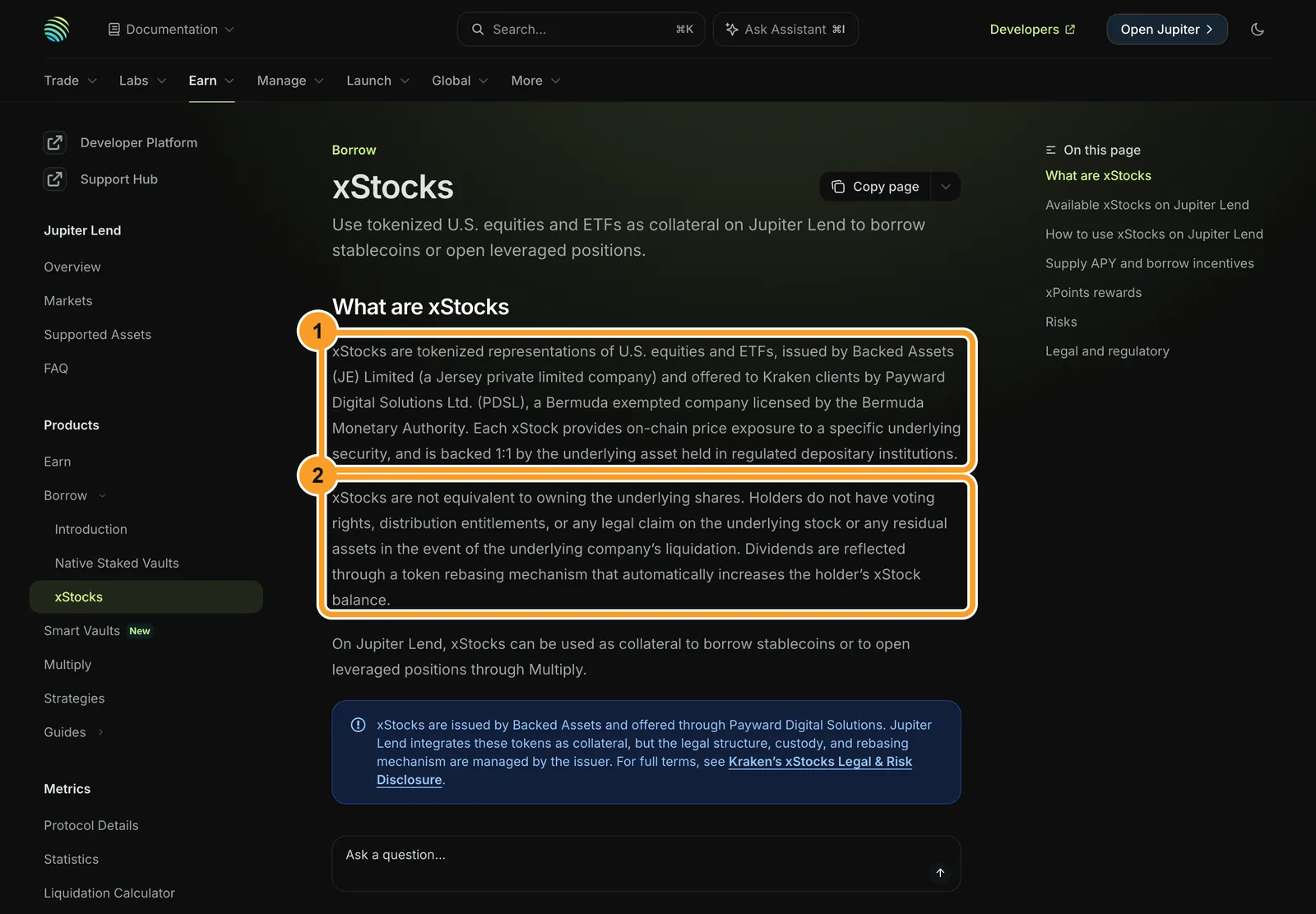Open the Support Hub link

pos(119,179)
